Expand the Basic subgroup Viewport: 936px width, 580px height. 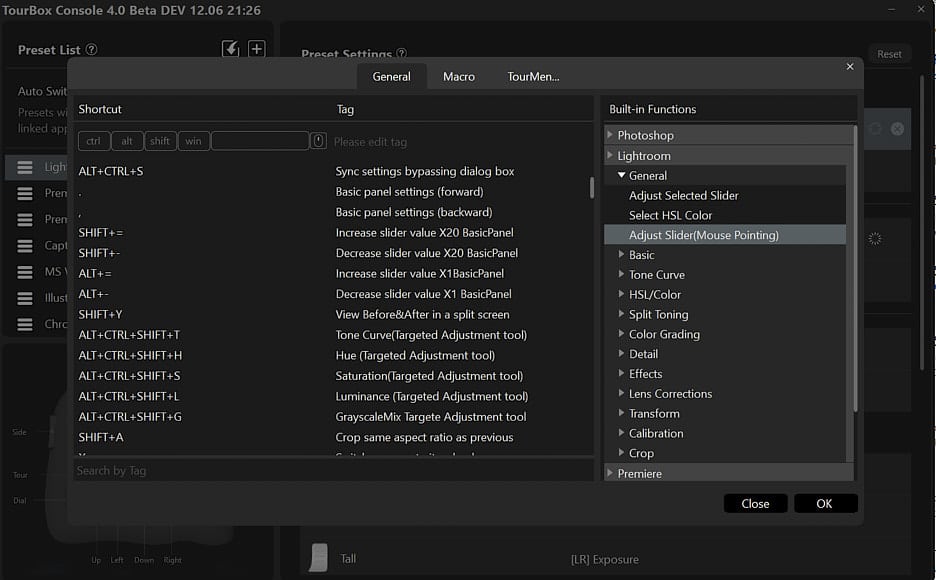click(621, 254)
